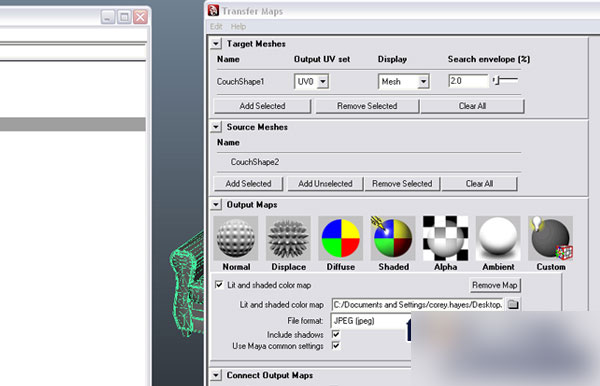Uncheck the Lit and shaded color map checkbox

[219, 285]
